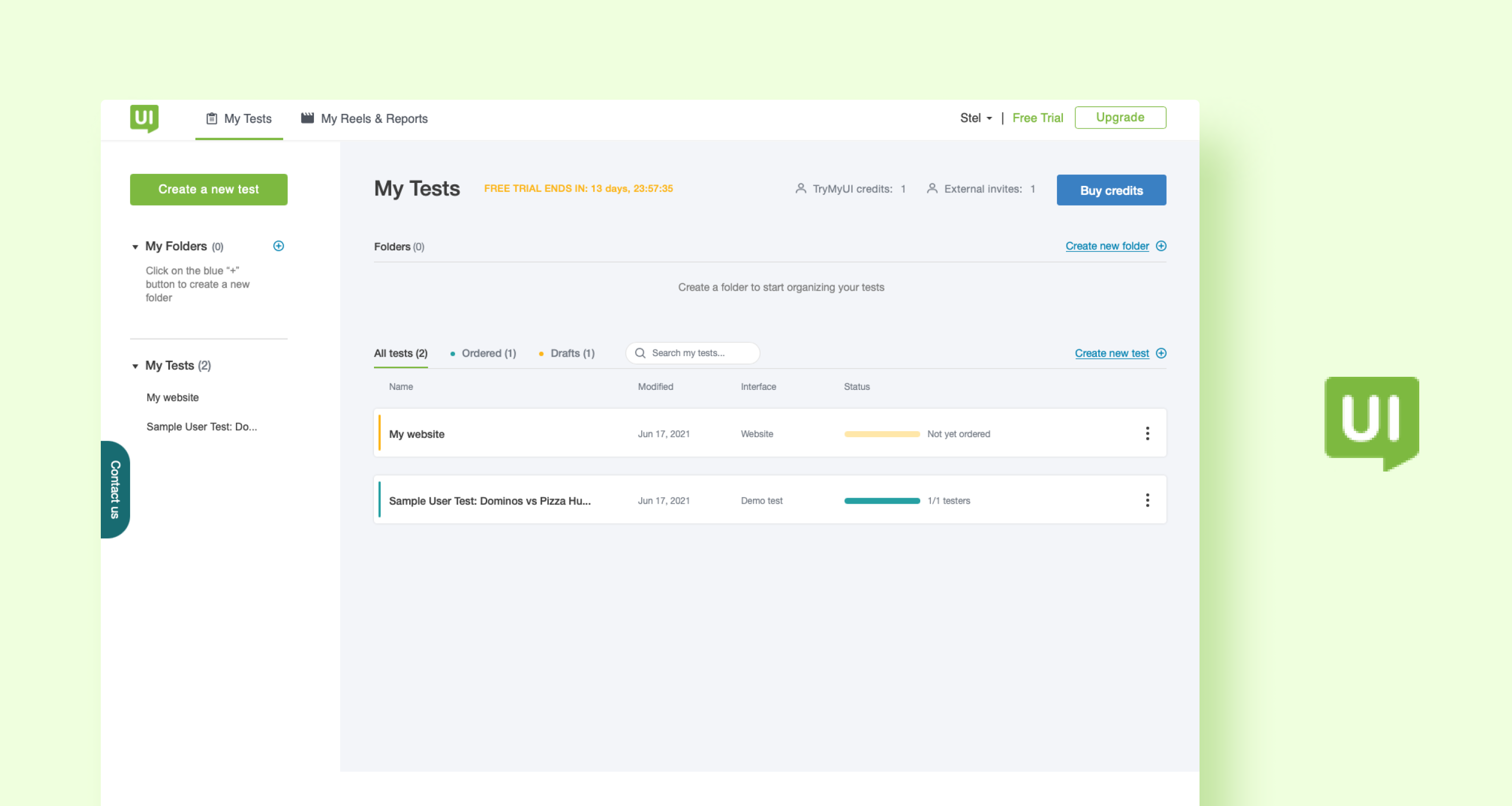Collapse the My Tests section in the sidebar
This screenshot has height=806, width=1512.
point(135,365)
